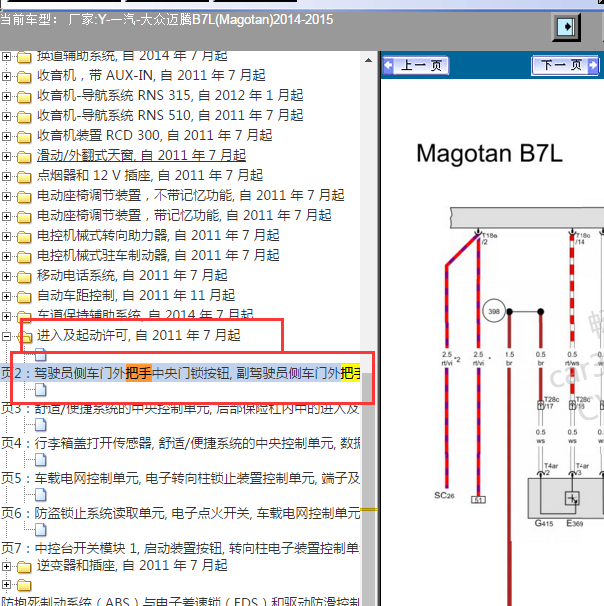Open 页3 舒适/便捷系统的中央控制单元 page

coord(180,409)
